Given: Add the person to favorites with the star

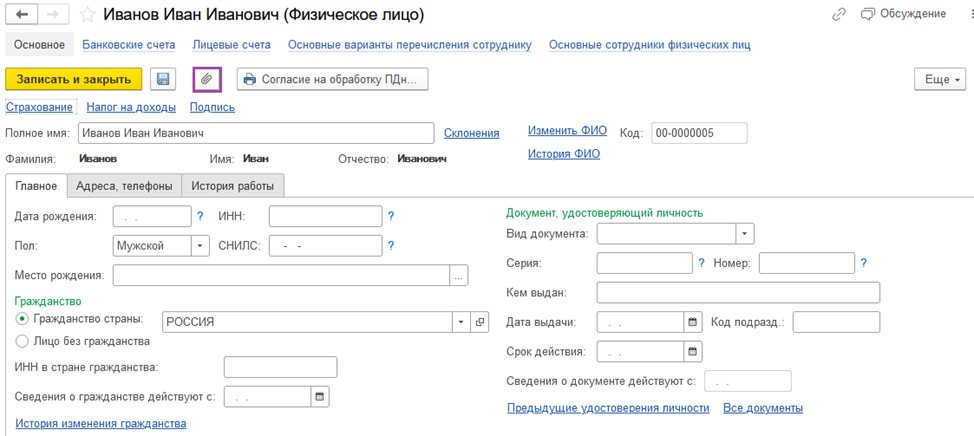Looking at the screenshot, I should point(87,15).
